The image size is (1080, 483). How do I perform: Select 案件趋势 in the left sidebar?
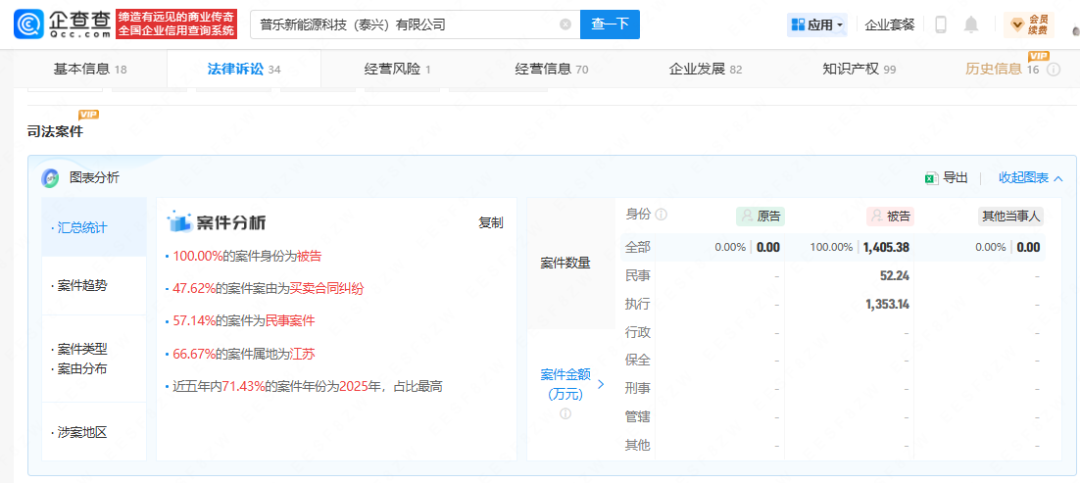coord(80,285)
